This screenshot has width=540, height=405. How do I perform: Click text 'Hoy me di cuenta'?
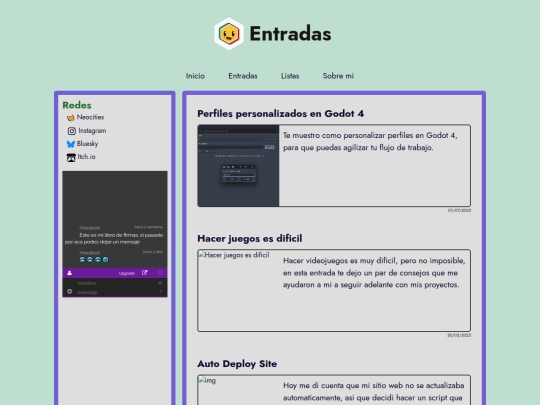313,385
